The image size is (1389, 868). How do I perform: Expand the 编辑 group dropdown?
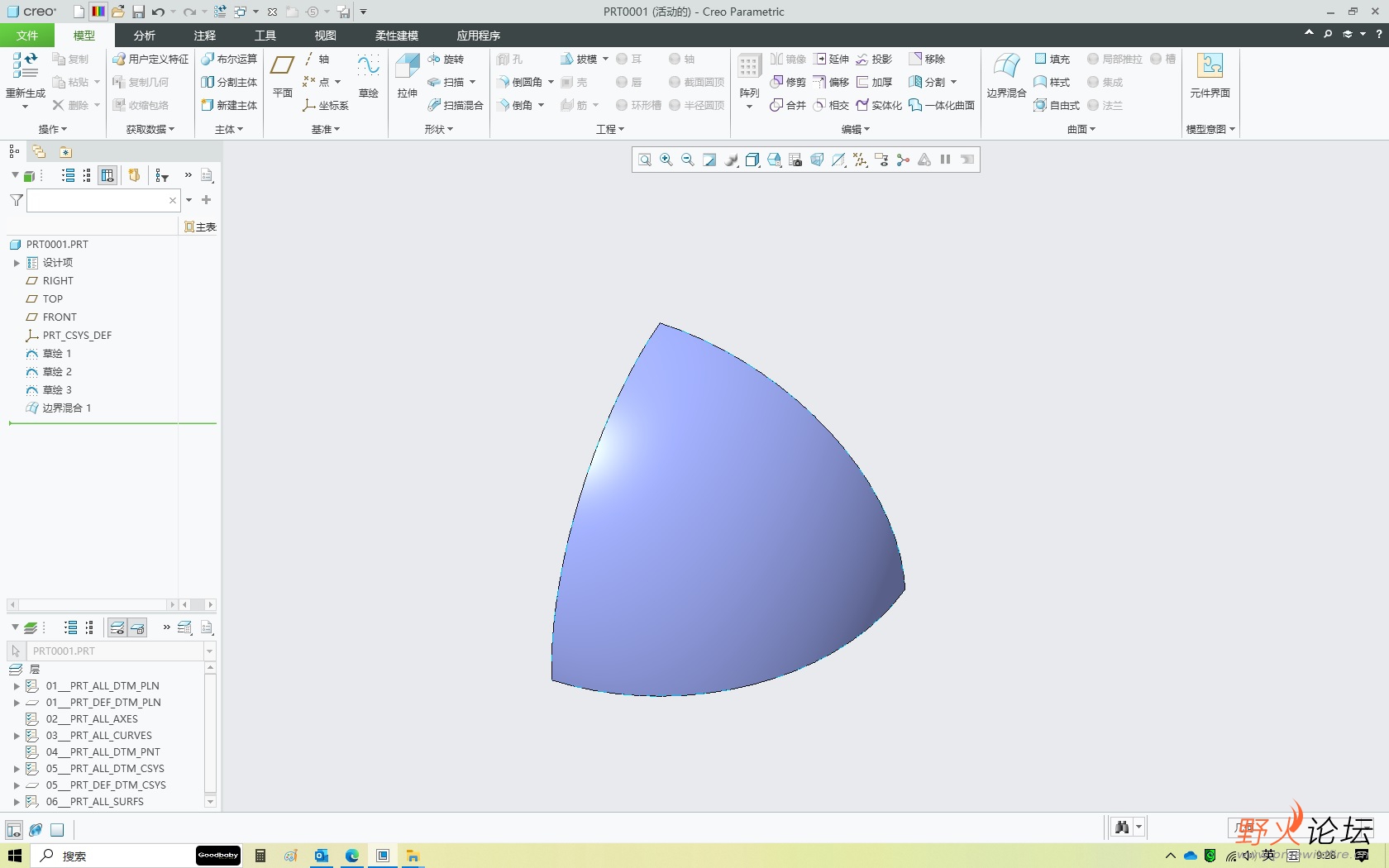click(x=856, y=130)
